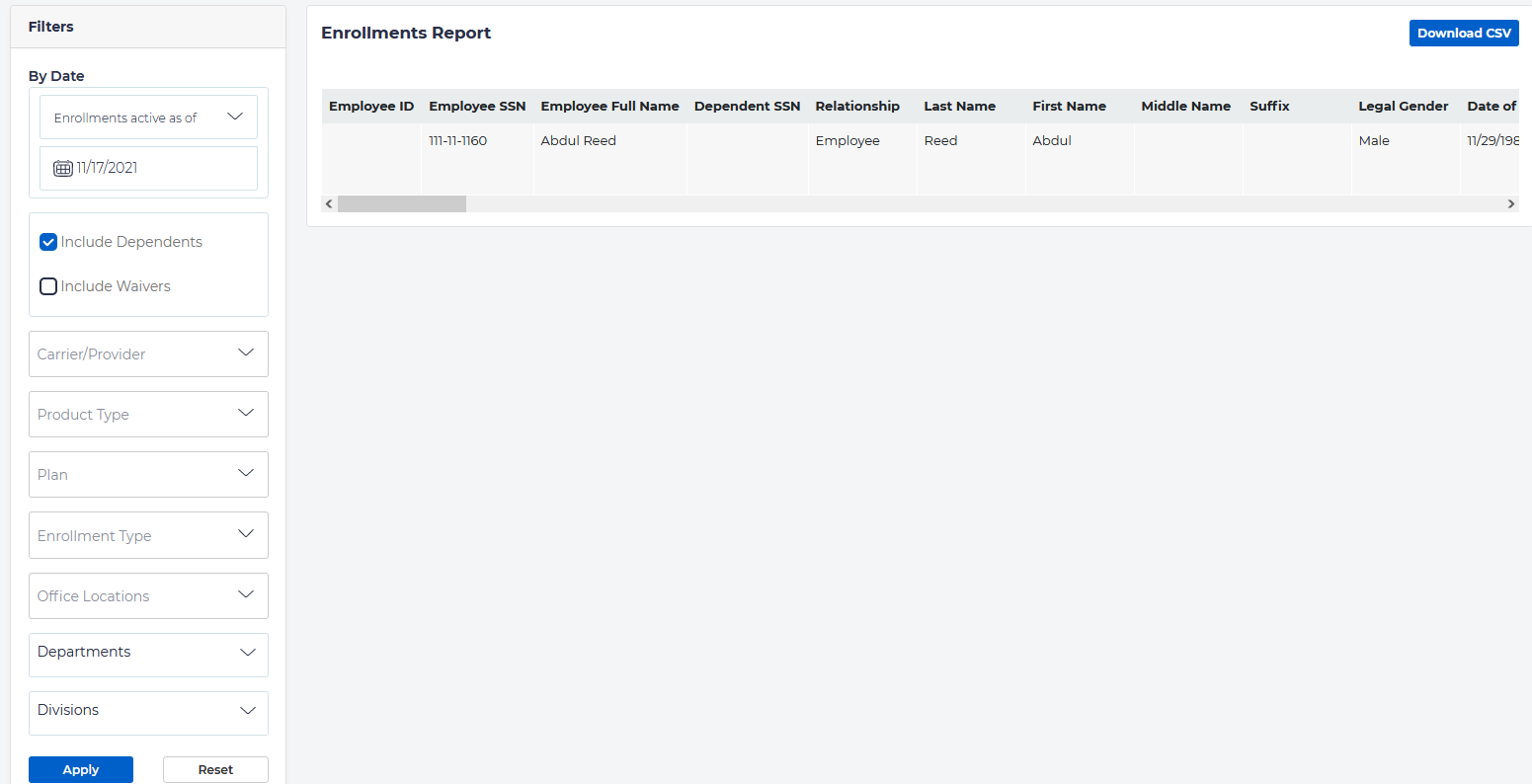Expand the Plan filter dropdown
Screen dimensions: 1532x784
[x=148, y=475]
